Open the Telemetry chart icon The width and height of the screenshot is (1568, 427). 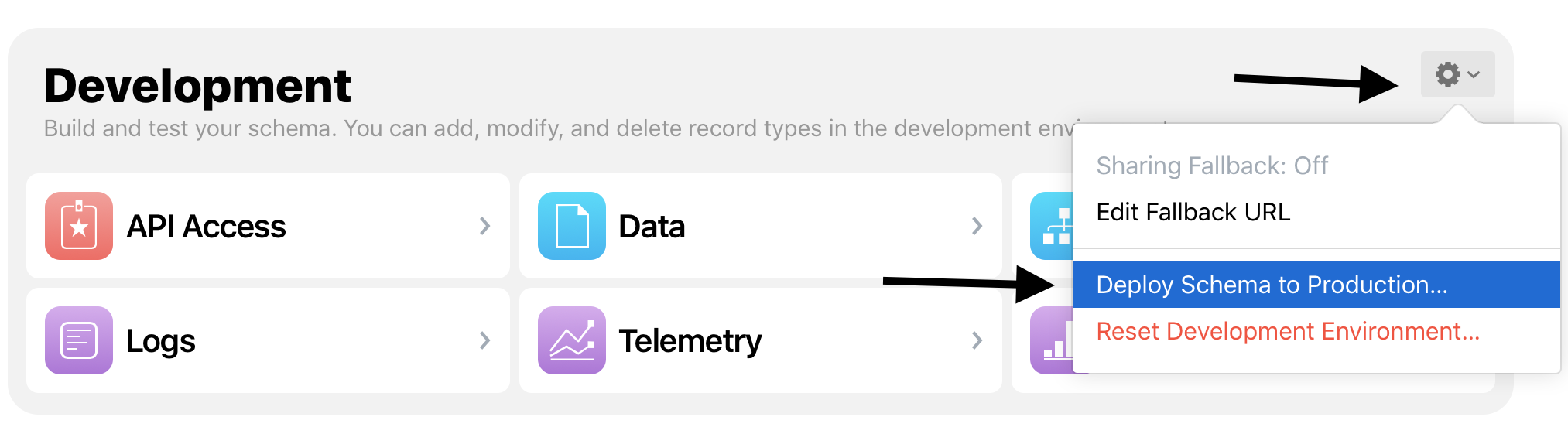pyautogui.click(x=572, y=340)
